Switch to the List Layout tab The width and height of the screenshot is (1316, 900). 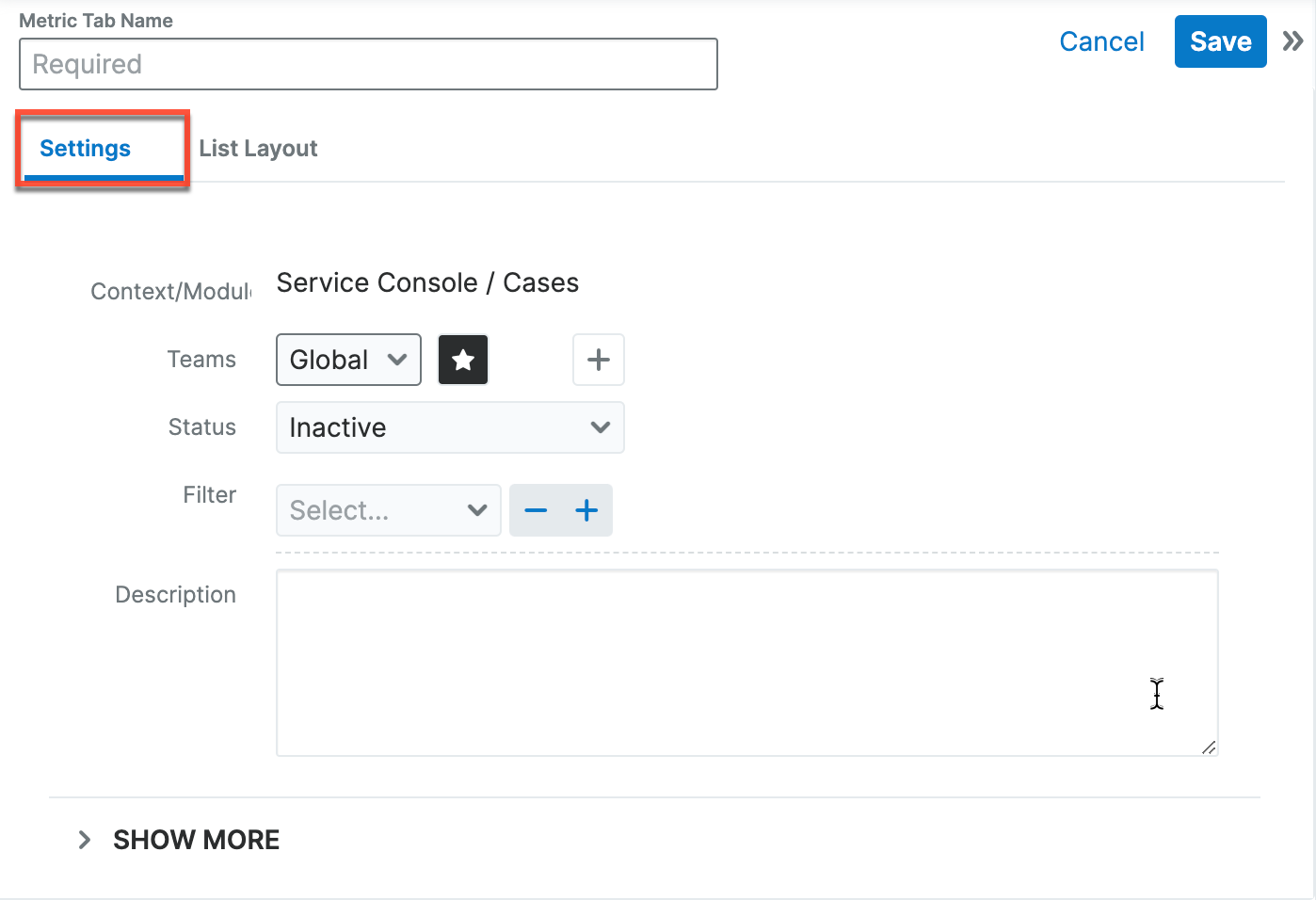tap(258, 148)
